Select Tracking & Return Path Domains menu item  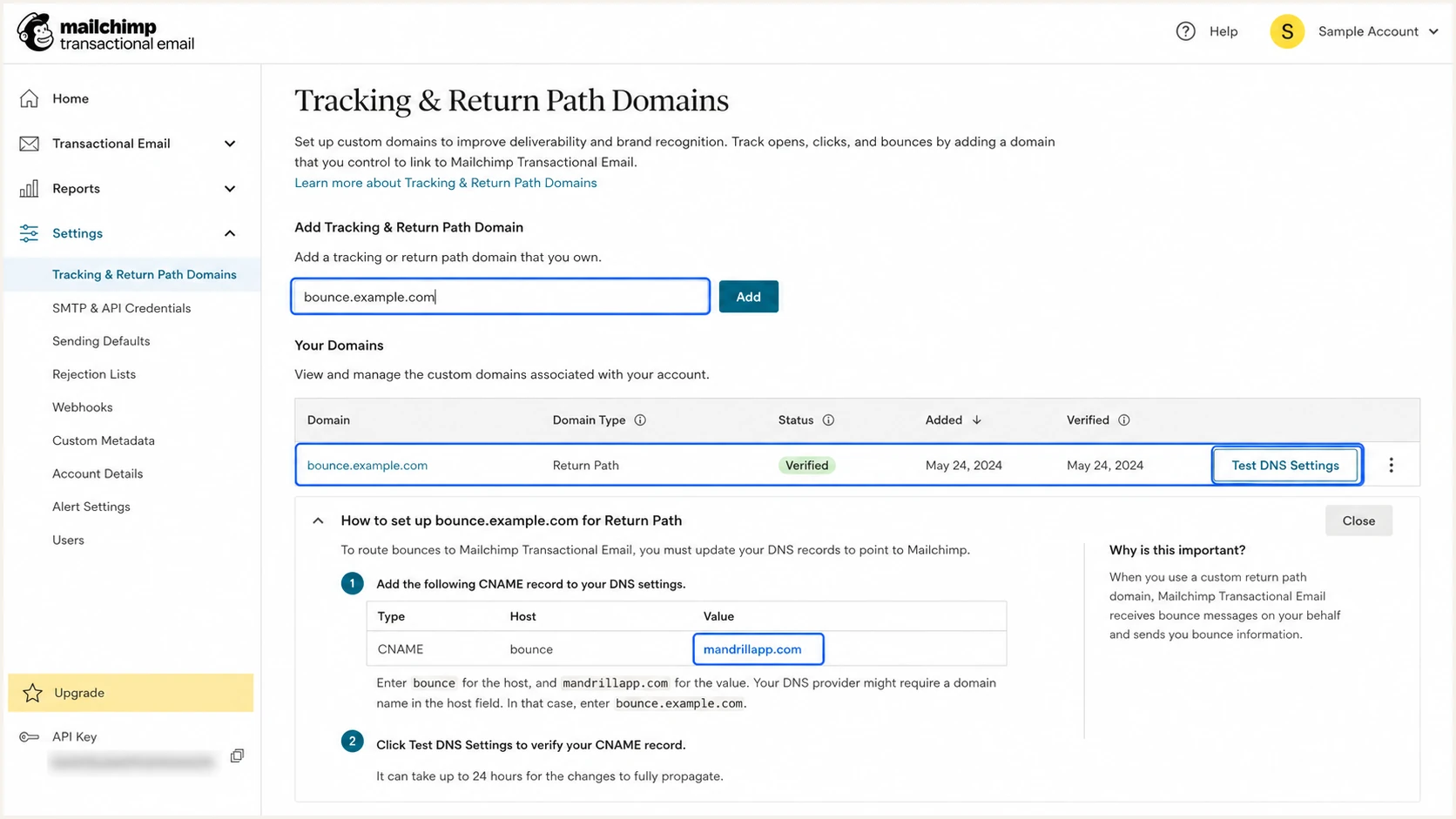coord(145,274)
